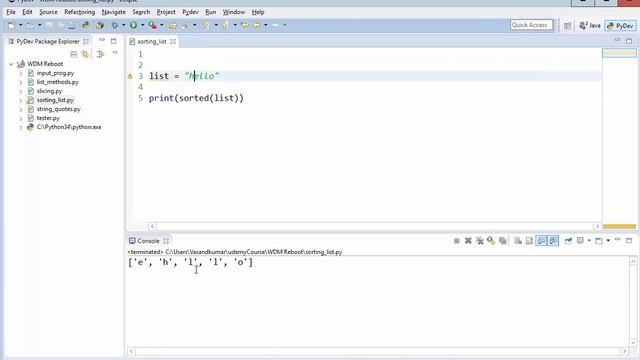Minimize the Package Explorer view

102,40
